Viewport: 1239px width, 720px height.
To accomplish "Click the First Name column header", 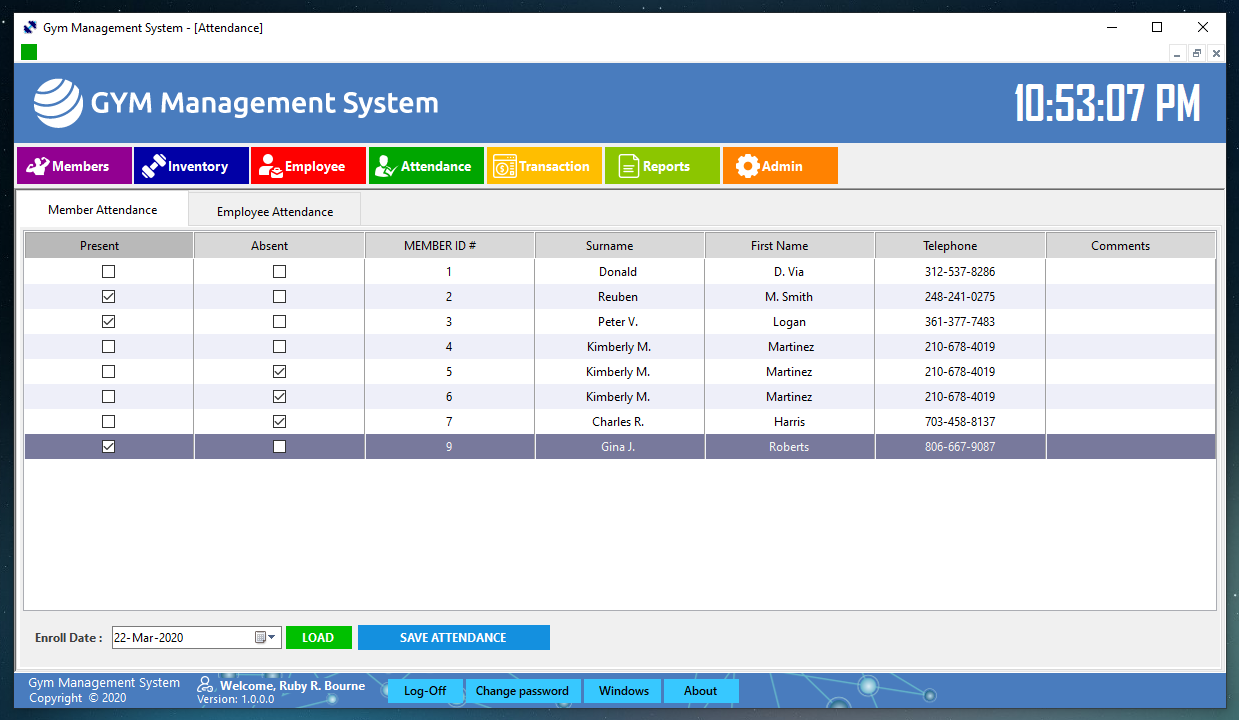I will coord(790,246).
